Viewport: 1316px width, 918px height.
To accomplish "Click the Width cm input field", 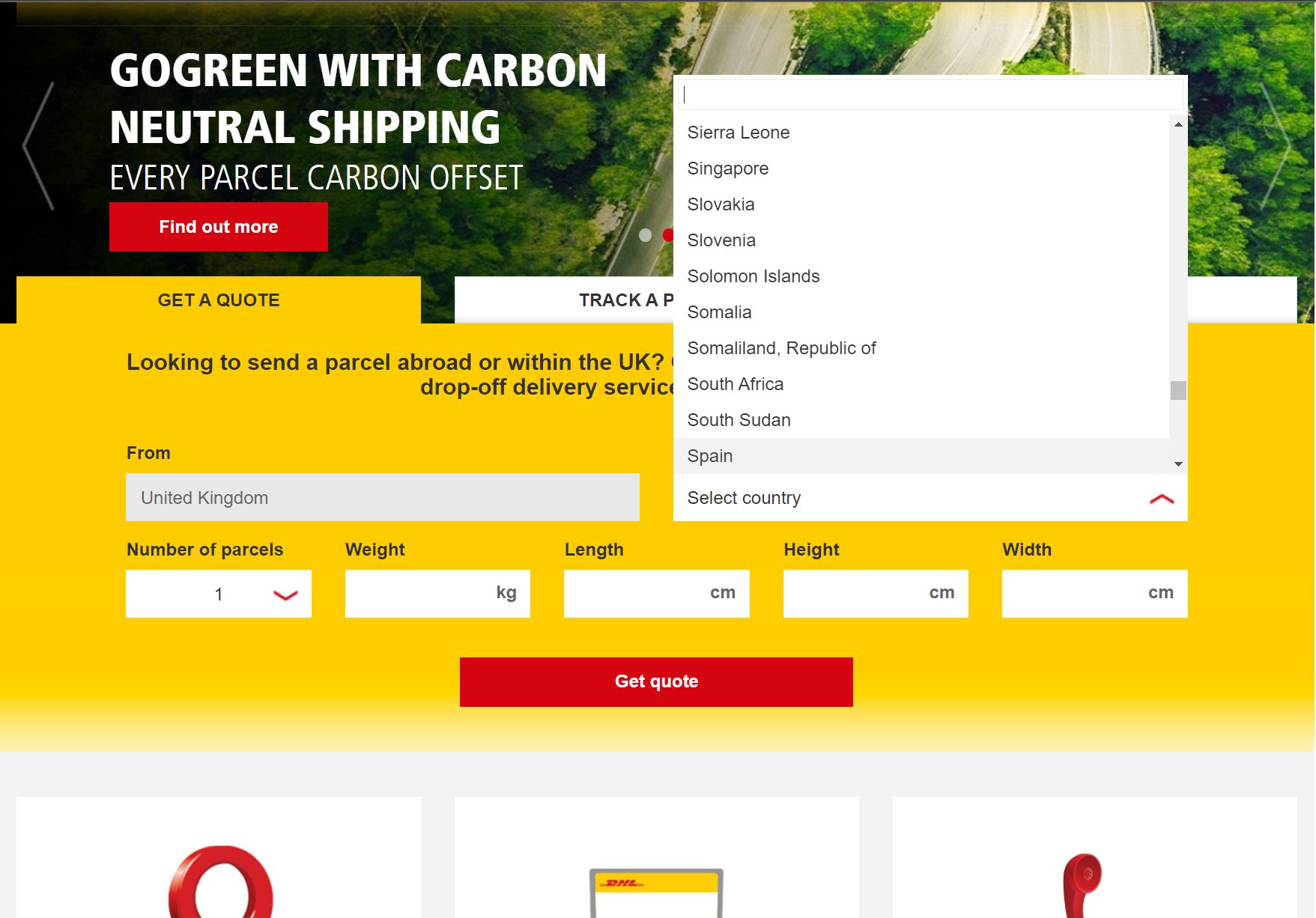I will coord(1095,594).
